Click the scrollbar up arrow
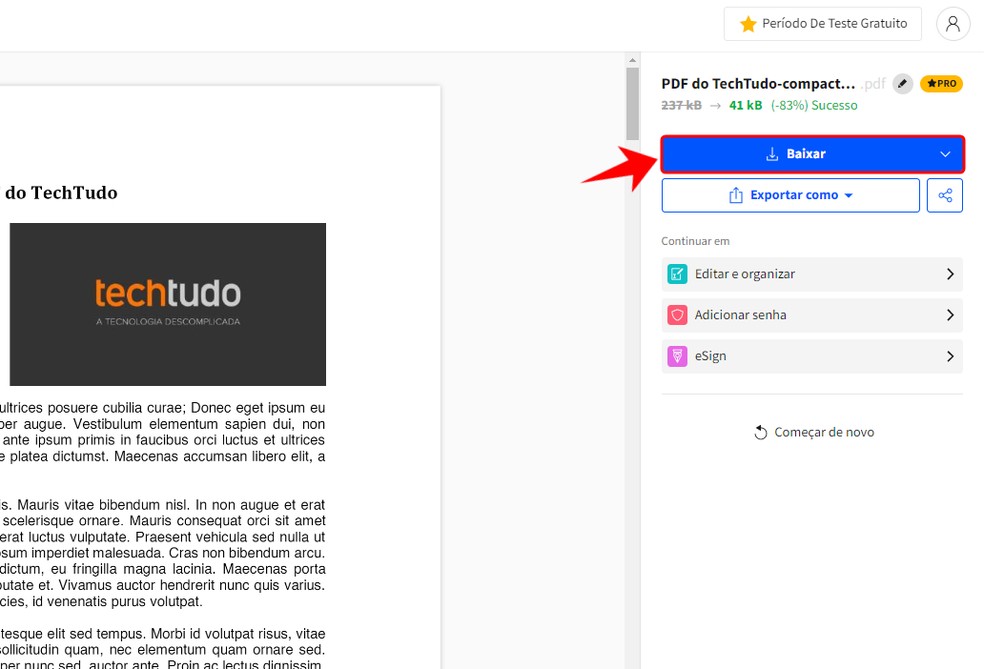This screenshot has height=669, width=984. 633,60
